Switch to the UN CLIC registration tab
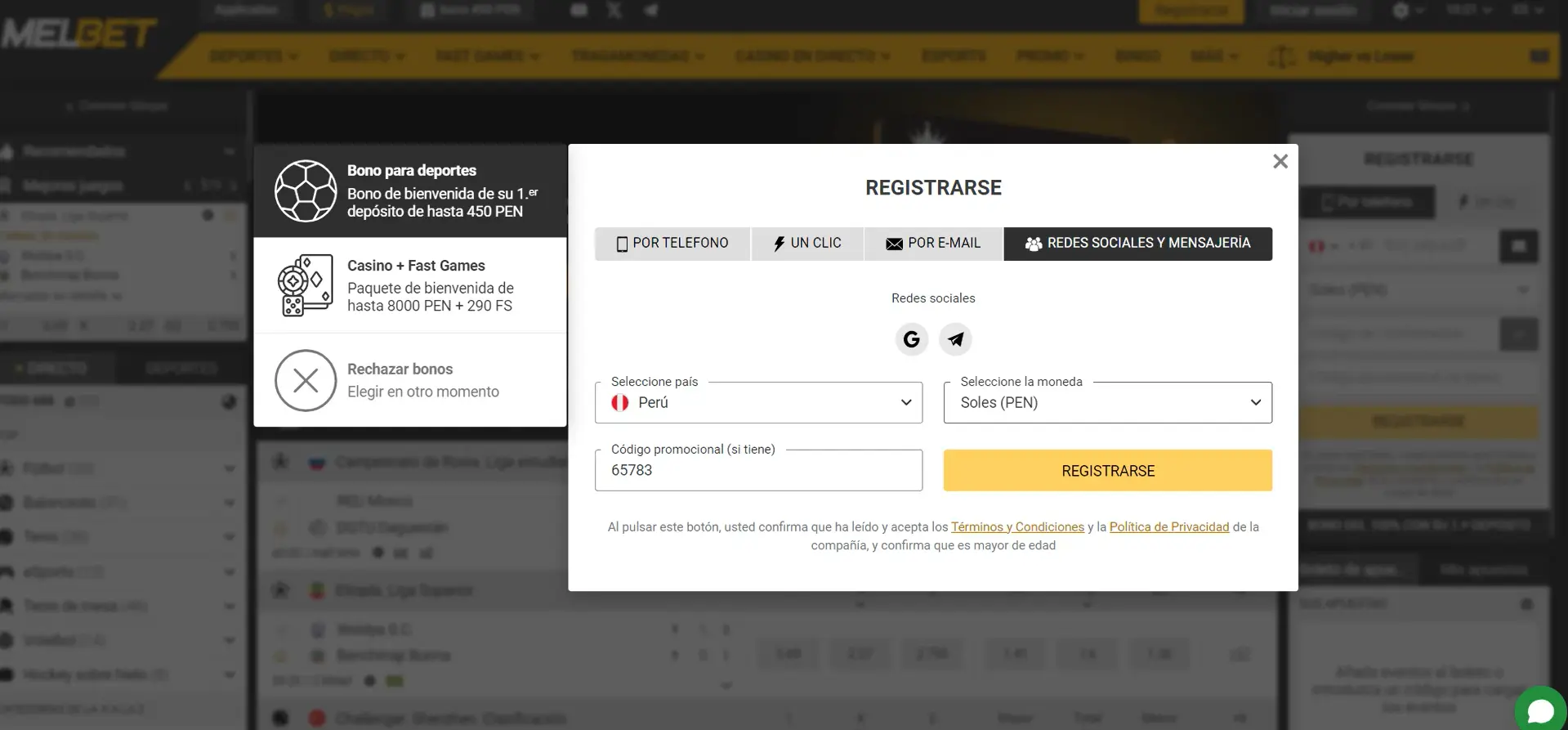Viewport: 1568px width, 730px height. click(807, 244)
